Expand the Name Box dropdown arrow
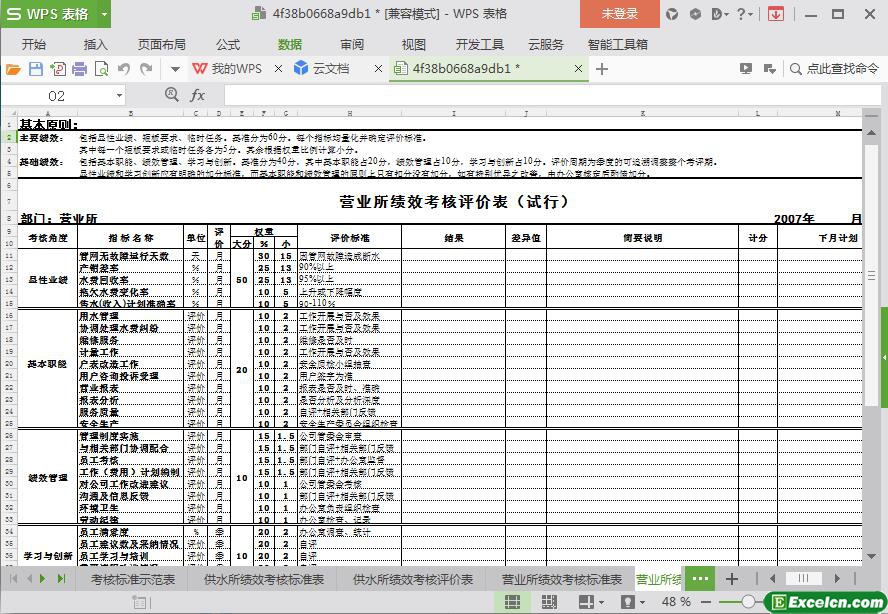The width and height of the screenshot is (888, 614). point(119,96)
